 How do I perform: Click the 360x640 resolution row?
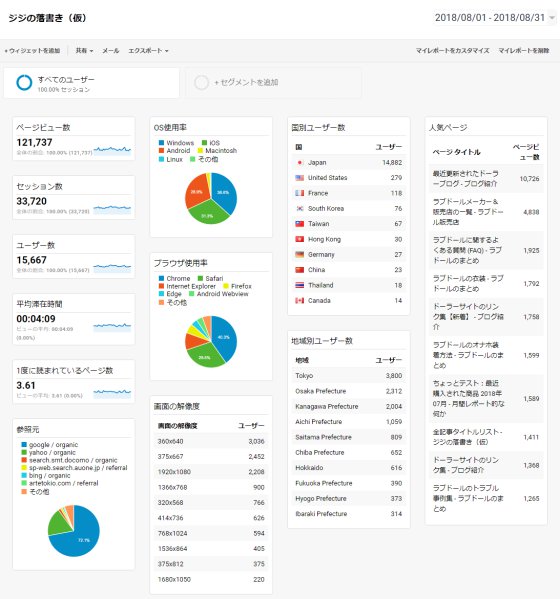click(211, 441)
